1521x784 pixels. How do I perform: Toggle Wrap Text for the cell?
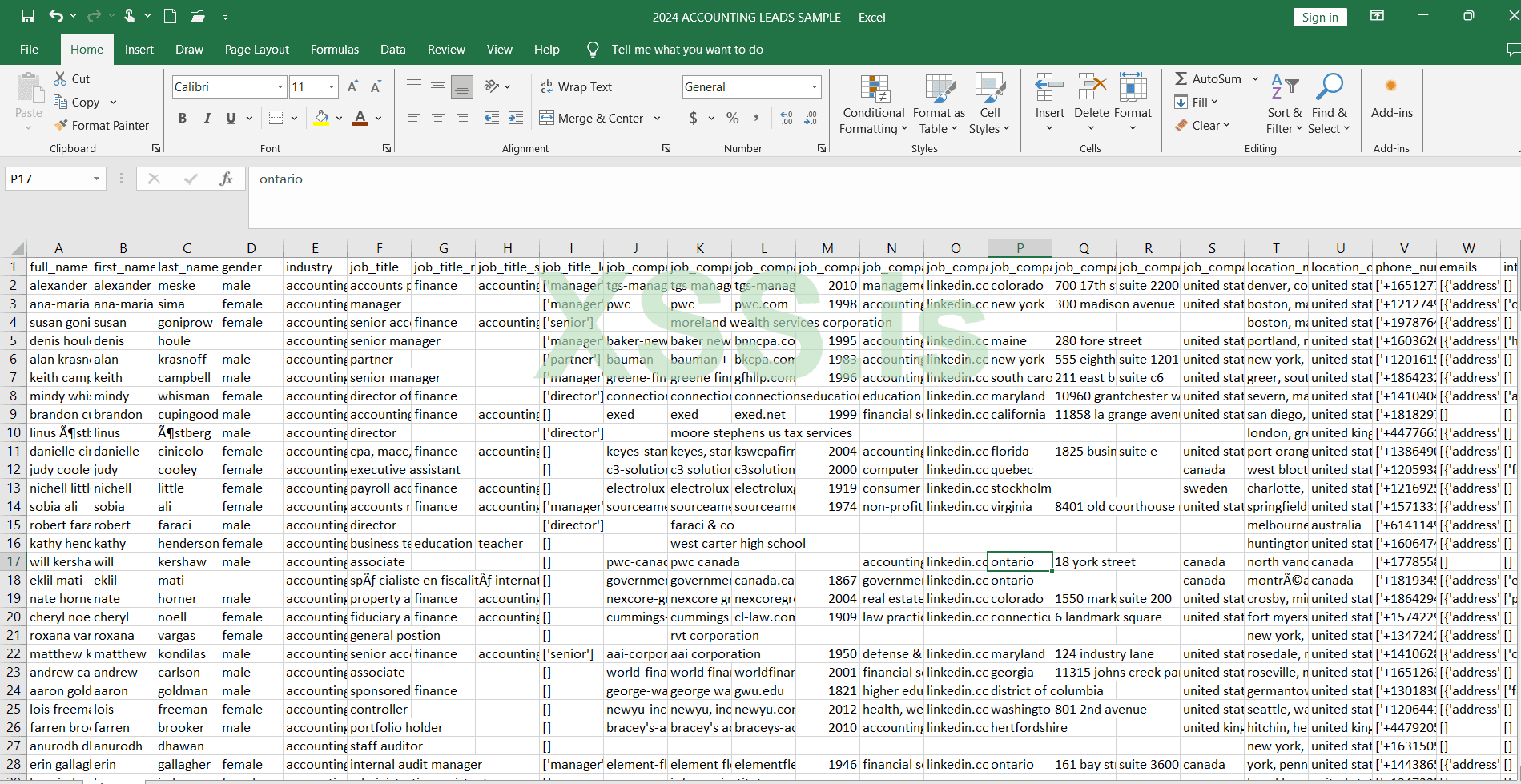tap(576, 87)
